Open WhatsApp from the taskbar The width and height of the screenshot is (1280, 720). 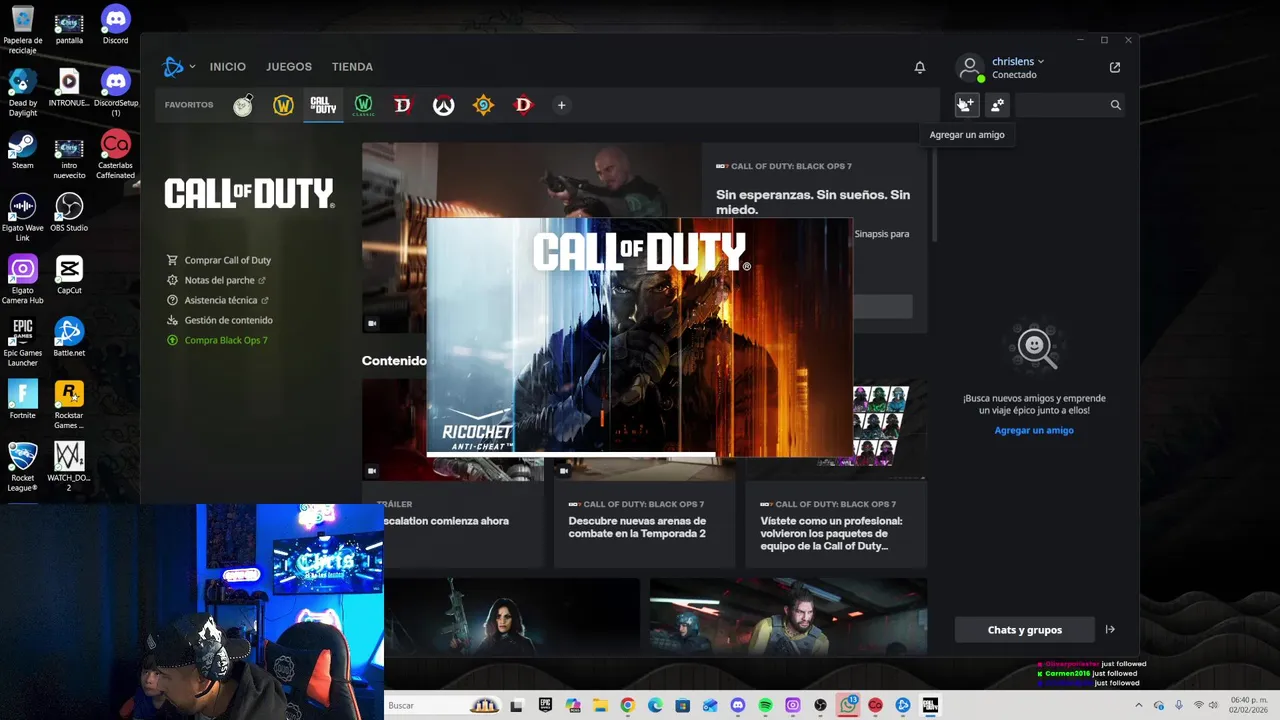click(x=848, y=705)
